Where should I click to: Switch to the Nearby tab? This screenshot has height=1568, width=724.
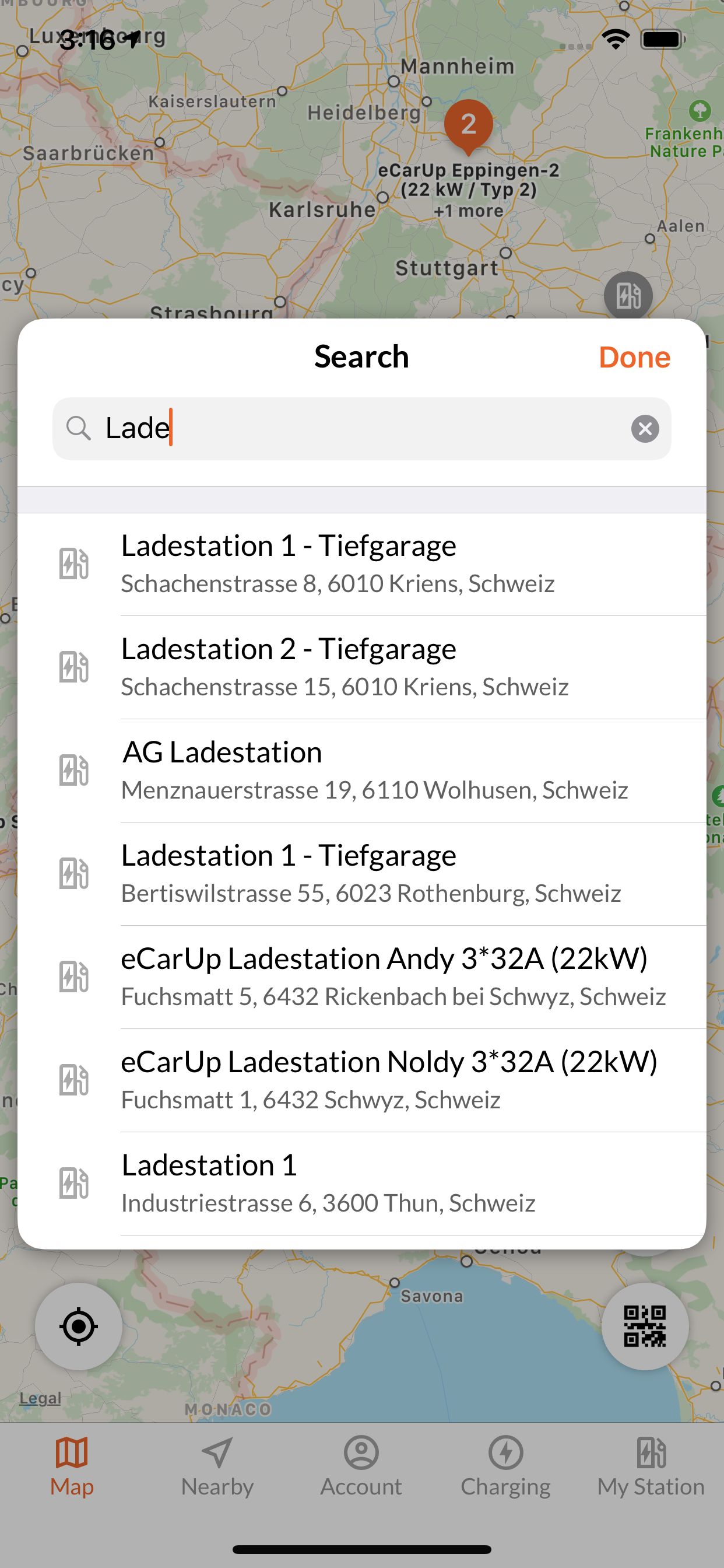click(x=217, y=1467)
